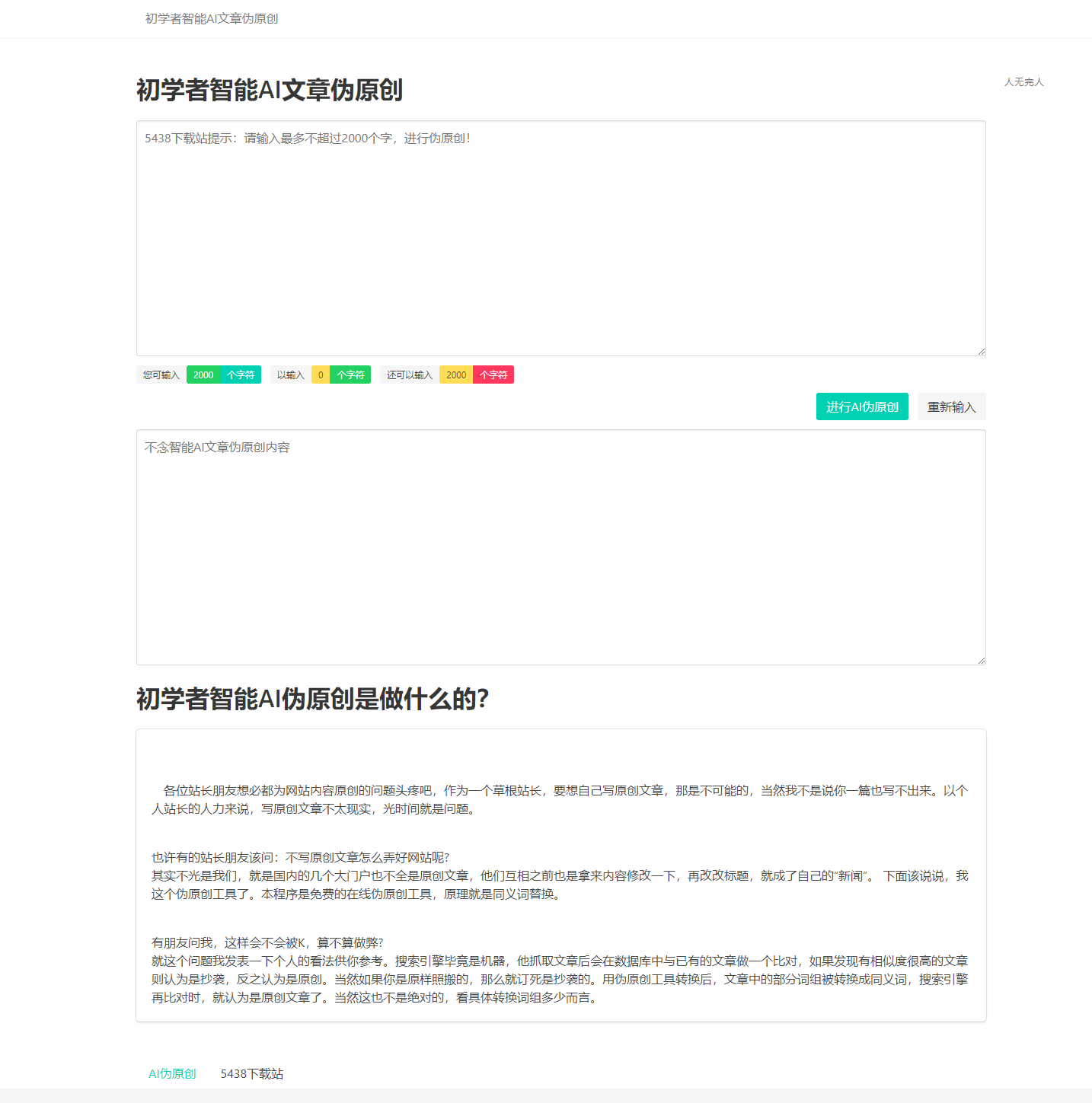The width and height of the screenshot is (1092, 1103).
Task: Click the line 有朋友问我，这样会不会被K
Action: point(267,942)
